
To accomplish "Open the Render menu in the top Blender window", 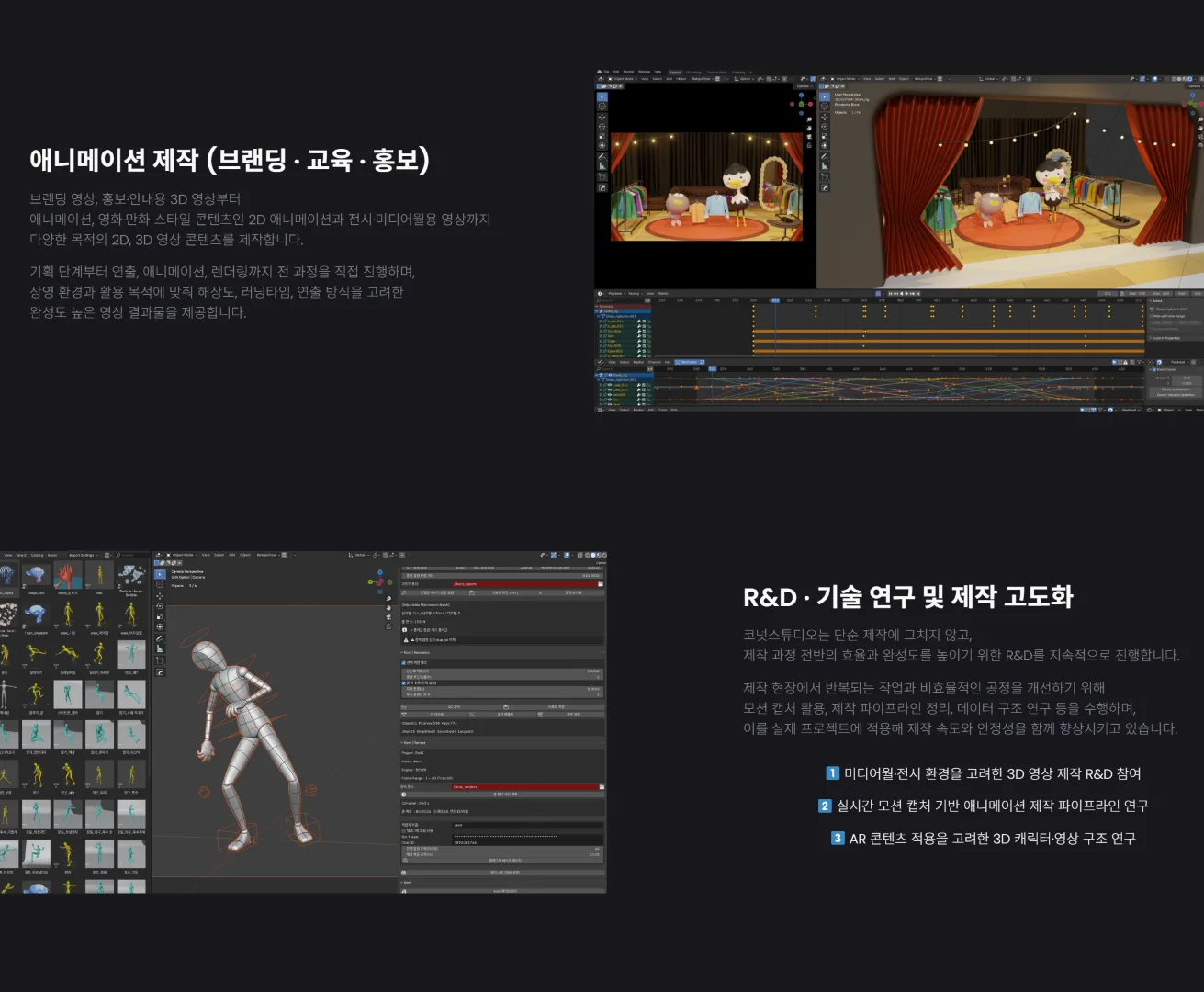I will pos(628,72).
